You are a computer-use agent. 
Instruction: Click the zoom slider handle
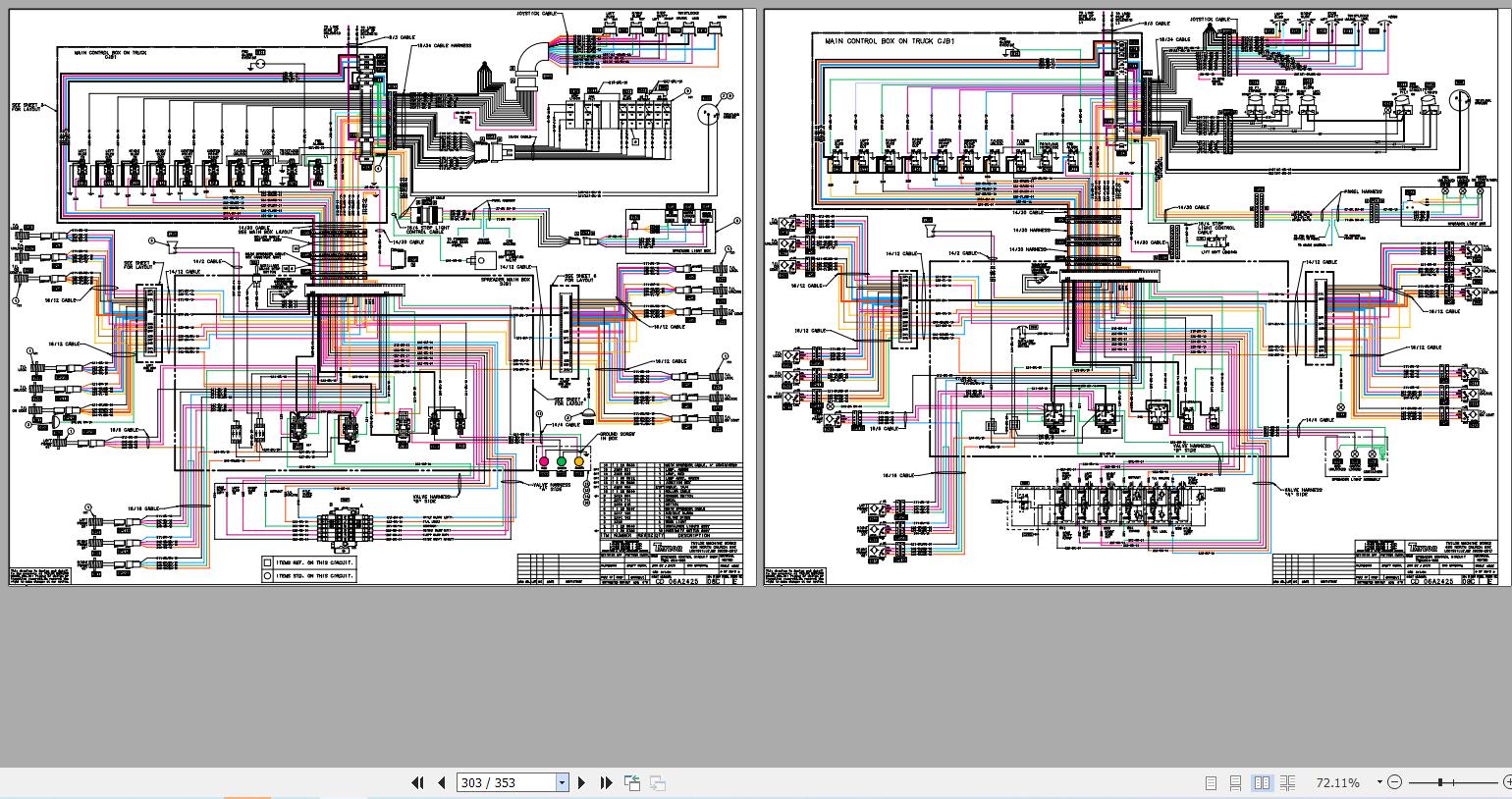click(x=1440, y=782)
